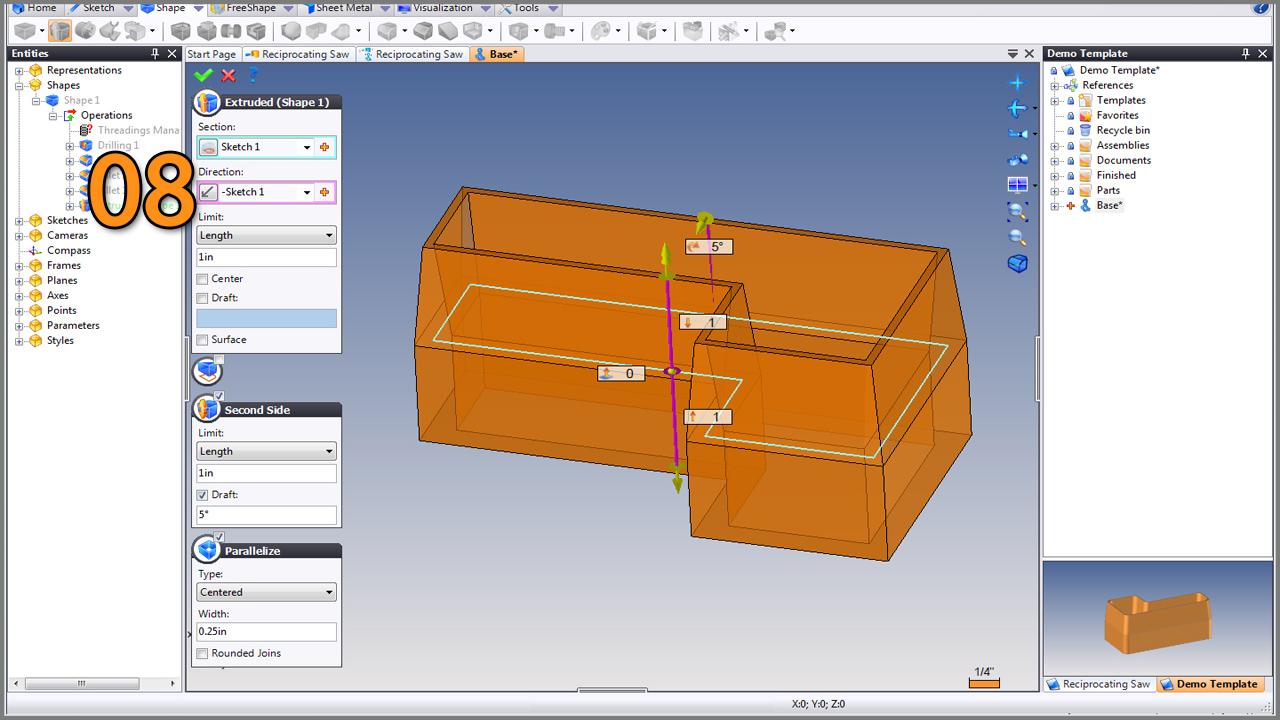1280x720 pixels.
Task: Confirm the extrusion with the green checkmark
Action: coord(203,75)
